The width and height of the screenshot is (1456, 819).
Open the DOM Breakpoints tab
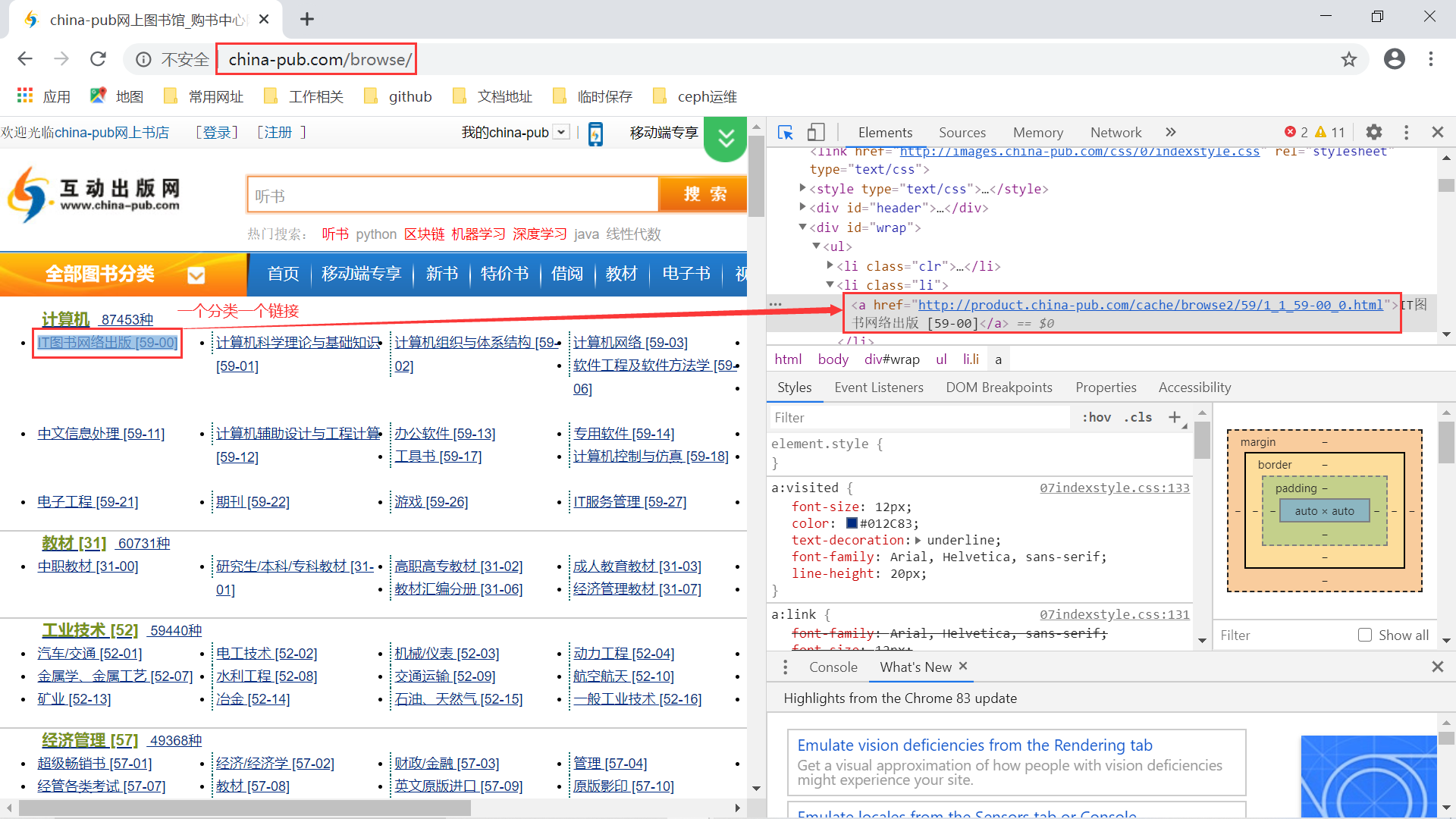pyautogui.click(x=999, y=388)
